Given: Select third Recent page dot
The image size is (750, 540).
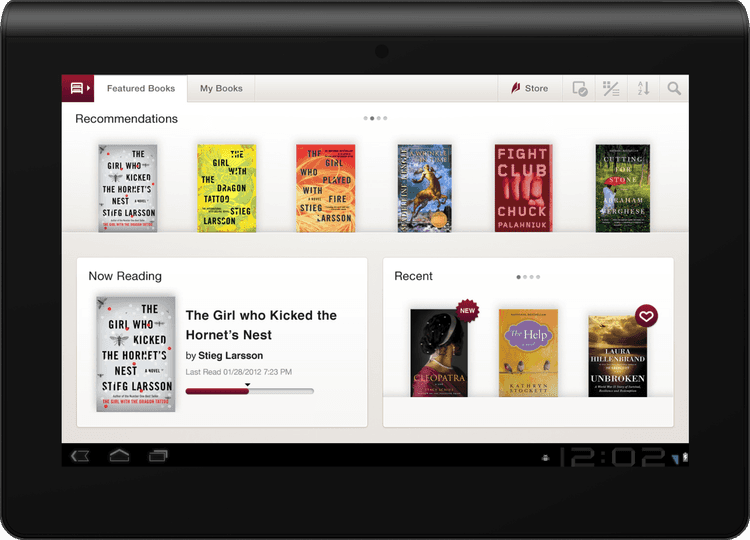Looking at the screenshot, I should click(531, 277).
